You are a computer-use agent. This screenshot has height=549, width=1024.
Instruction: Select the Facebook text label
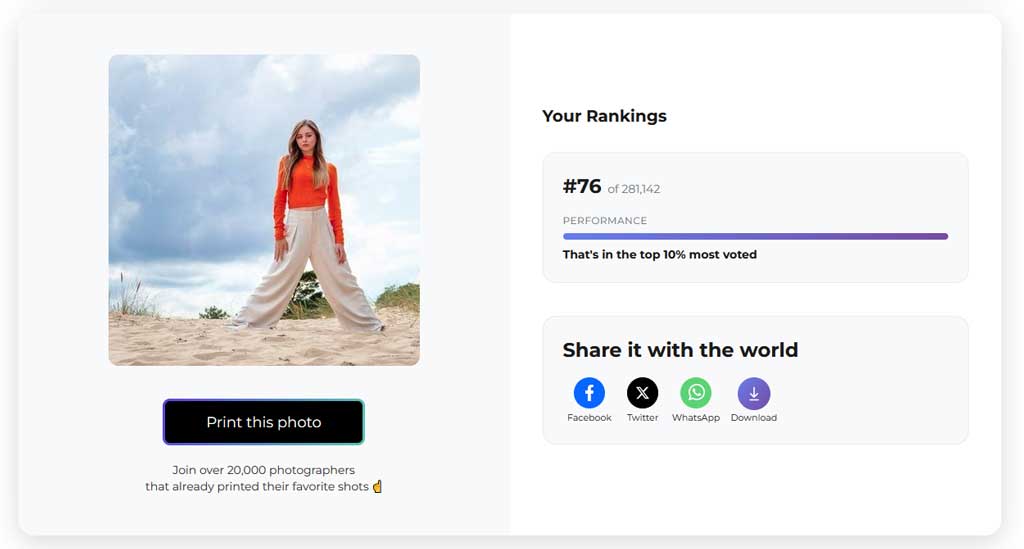(589, 418)
